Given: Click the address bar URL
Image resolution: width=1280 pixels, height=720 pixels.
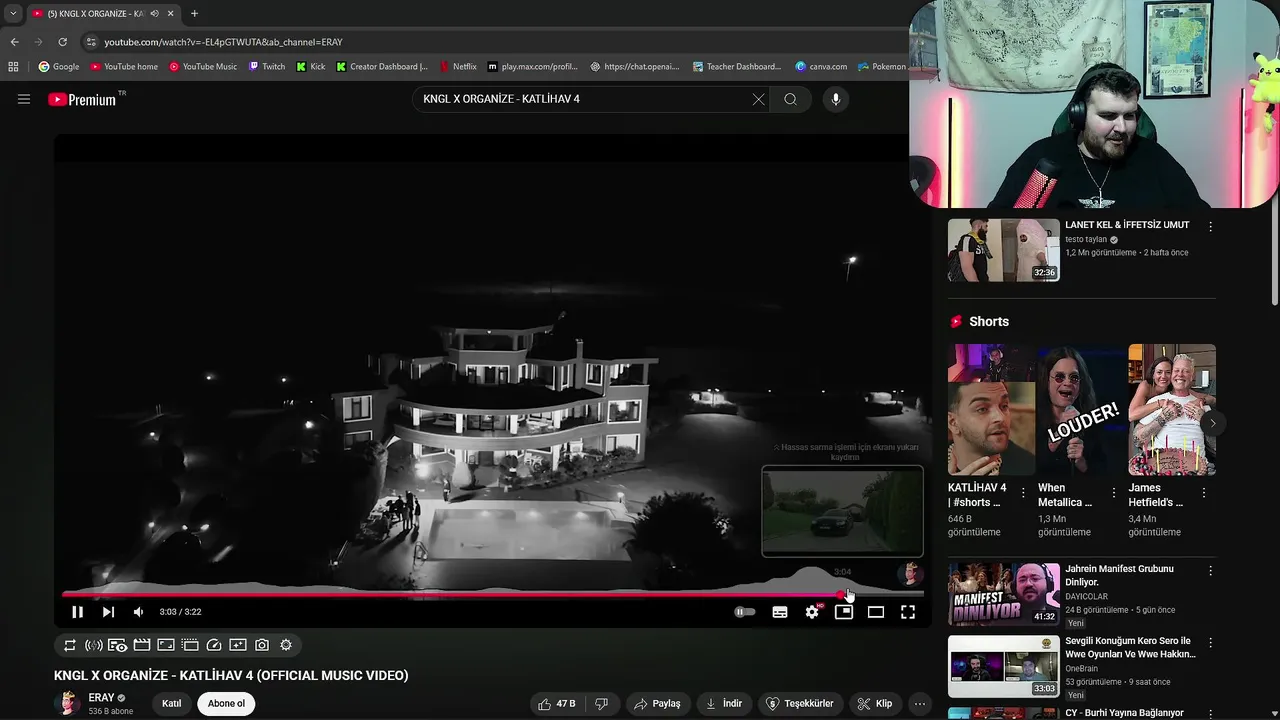Looking at the screenshot, I should 224,42.
